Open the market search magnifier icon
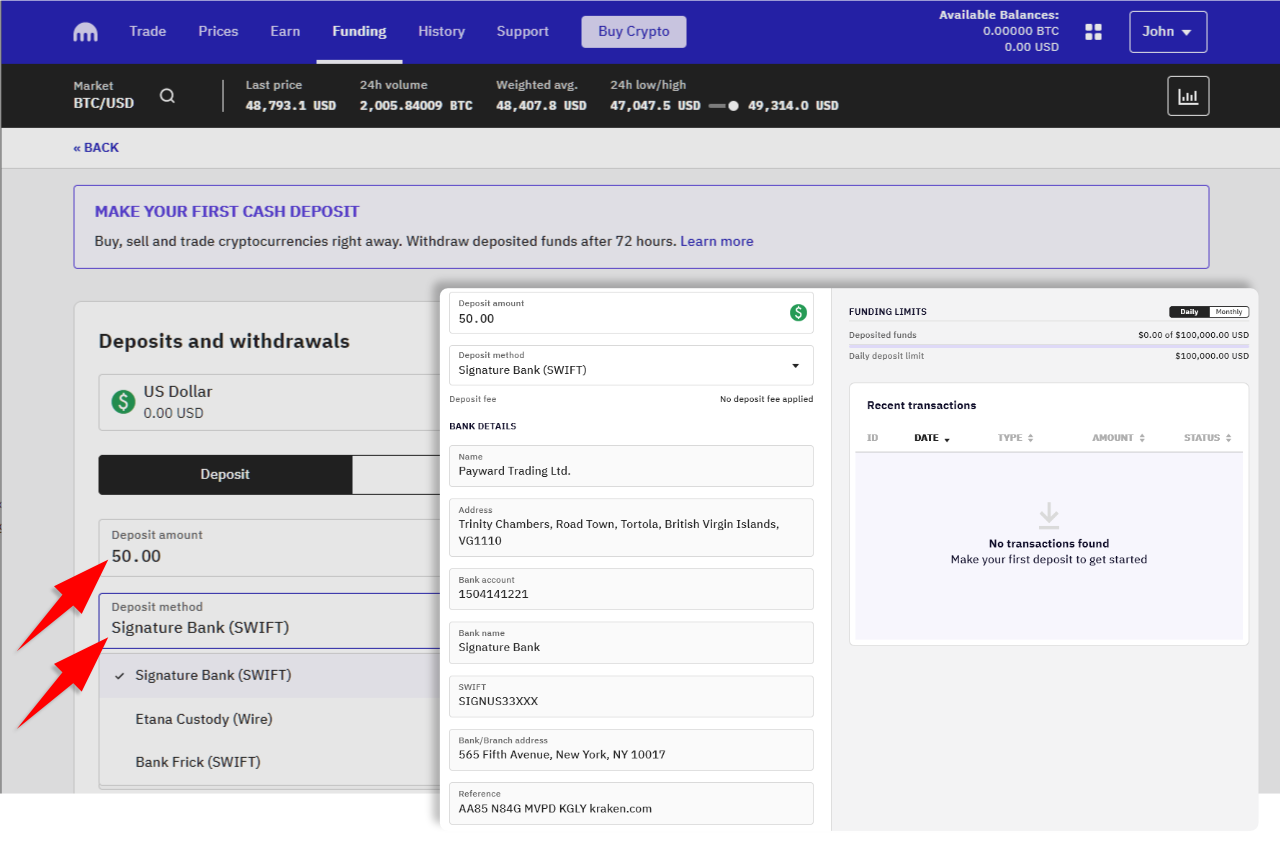 click(167, 96)
